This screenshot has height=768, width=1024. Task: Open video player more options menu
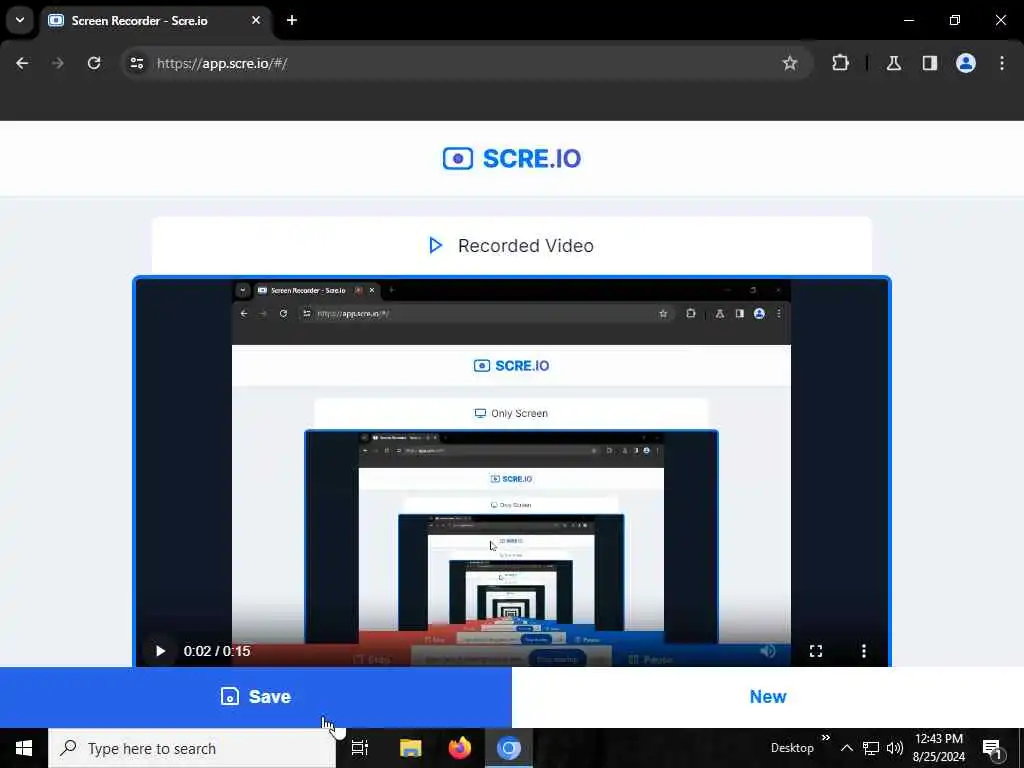pyautogui.click(x=863, y=651)
